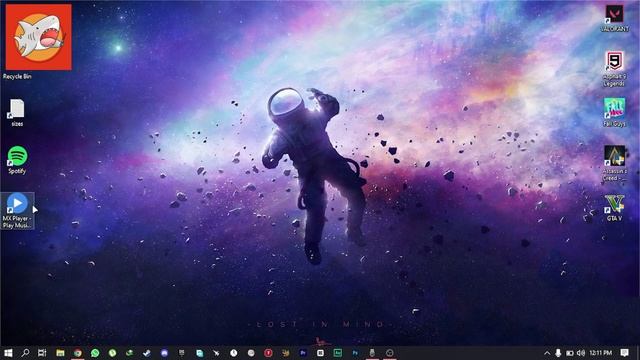The image size is (640, 360).
Task: Open Adobe Photoshop from the taskbar
Action: [x=355, y=353]
